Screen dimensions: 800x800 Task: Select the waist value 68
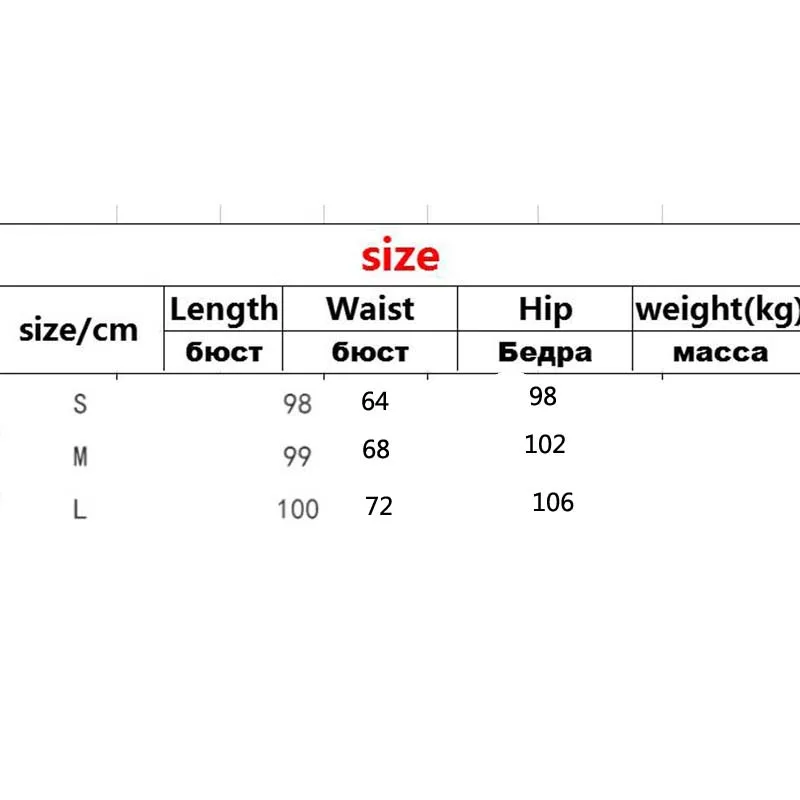pos(376,449)
